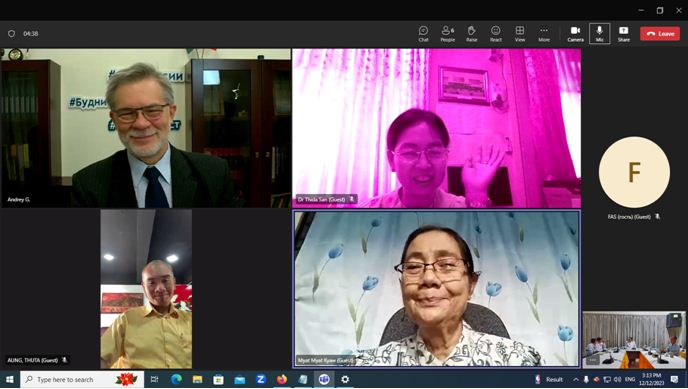Raise your hand in the meeting
This screenshot has height=389, width=688.
click(x=472, y=34)
